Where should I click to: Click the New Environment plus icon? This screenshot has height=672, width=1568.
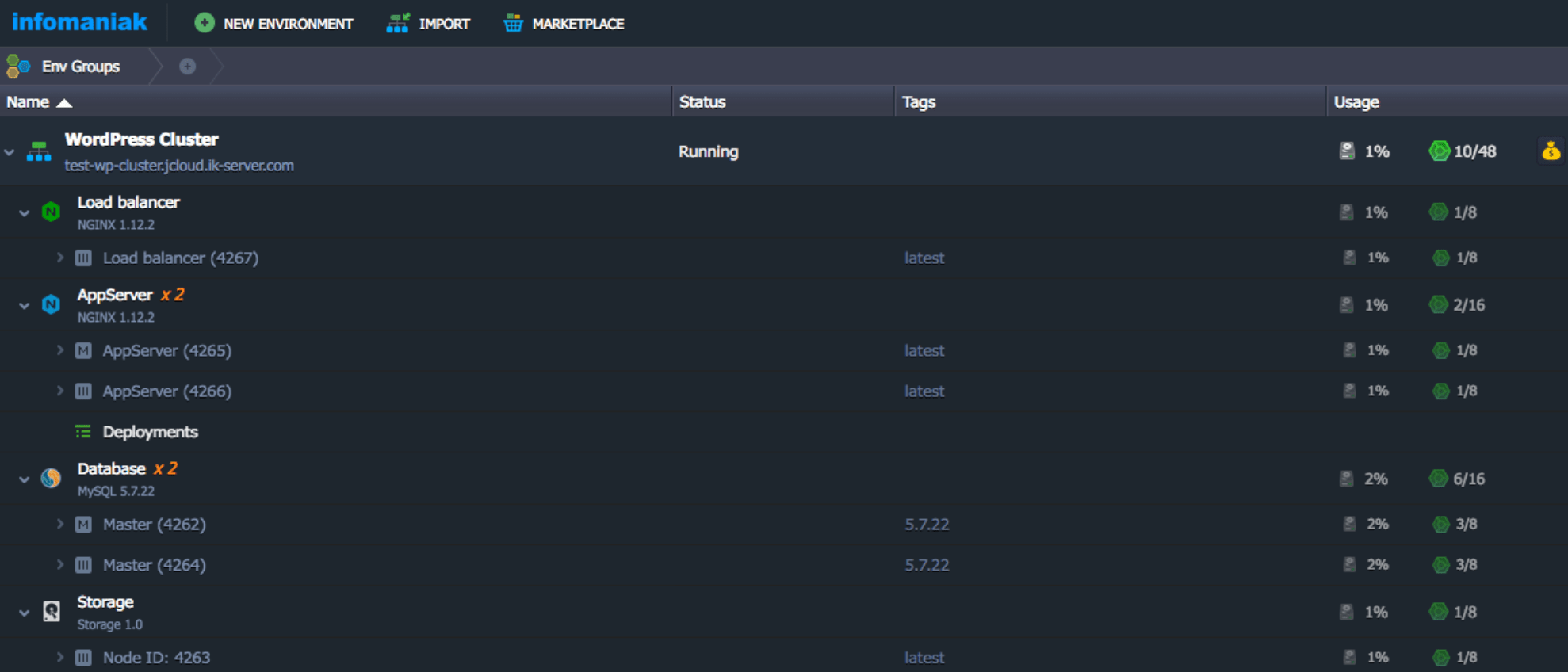point(205,23)
